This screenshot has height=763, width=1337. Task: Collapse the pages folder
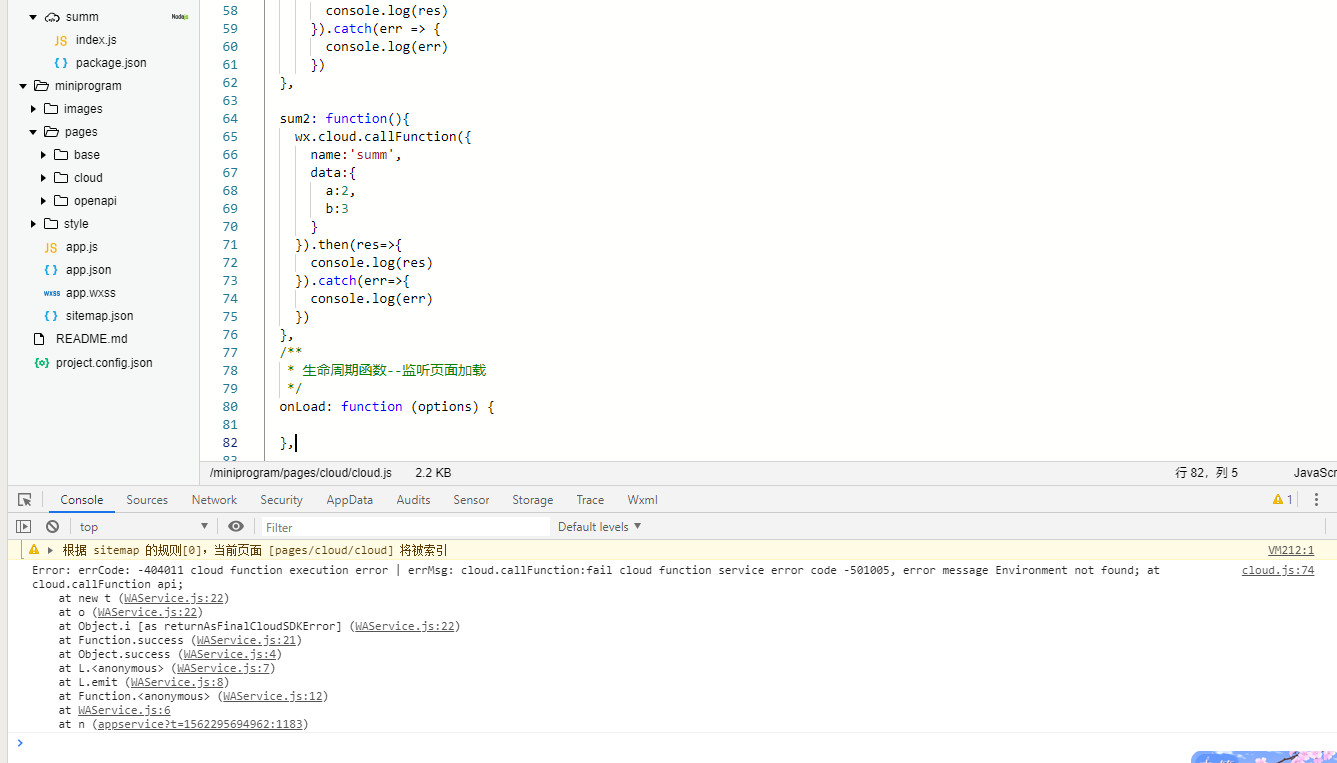click(x=34, y=132)
